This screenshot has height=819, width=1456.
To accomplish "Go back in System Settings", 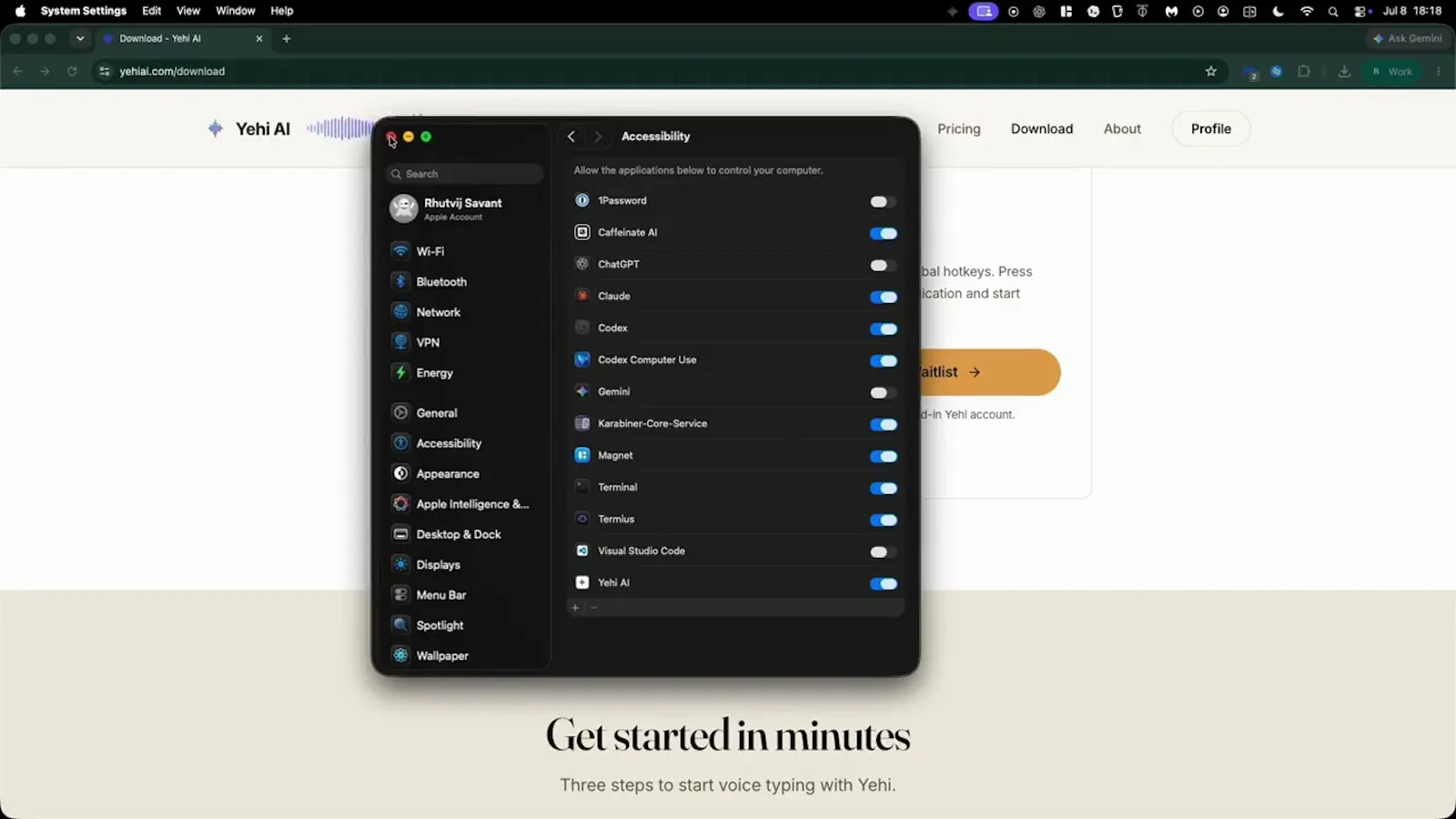I will pyautogui.click(x=571, y=136).
